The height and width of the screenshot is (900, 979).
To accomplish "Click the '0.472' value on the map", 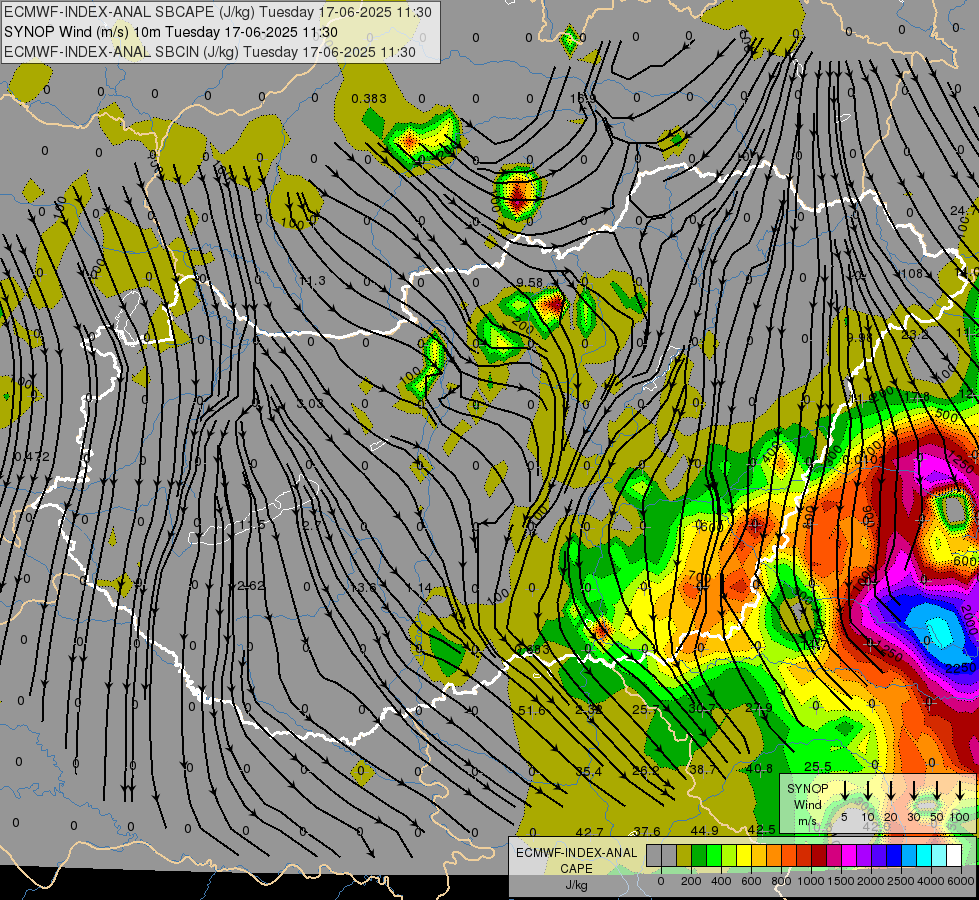I will pos(32,457).
